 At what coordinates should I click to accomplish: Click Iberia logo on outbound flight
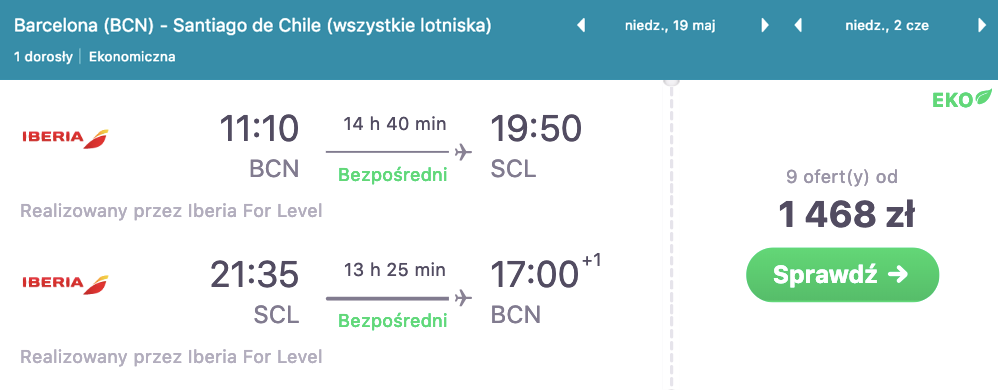65,137
